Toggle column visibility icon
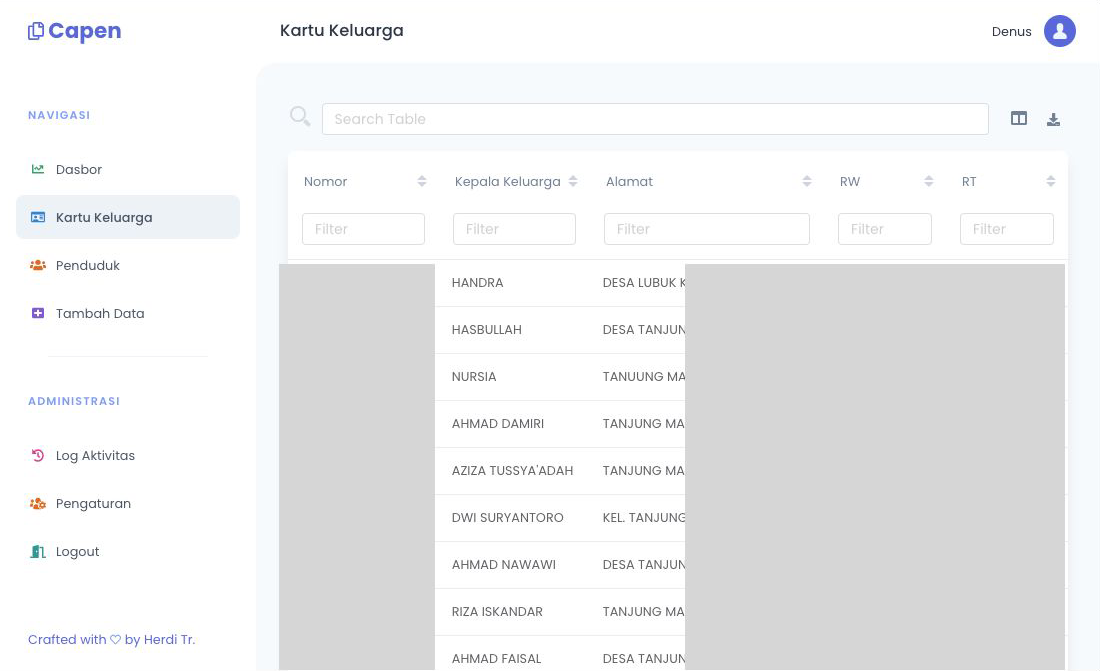Image resolution: width=1100 pixels, height=671 pixels. (x=1018, y=118)
